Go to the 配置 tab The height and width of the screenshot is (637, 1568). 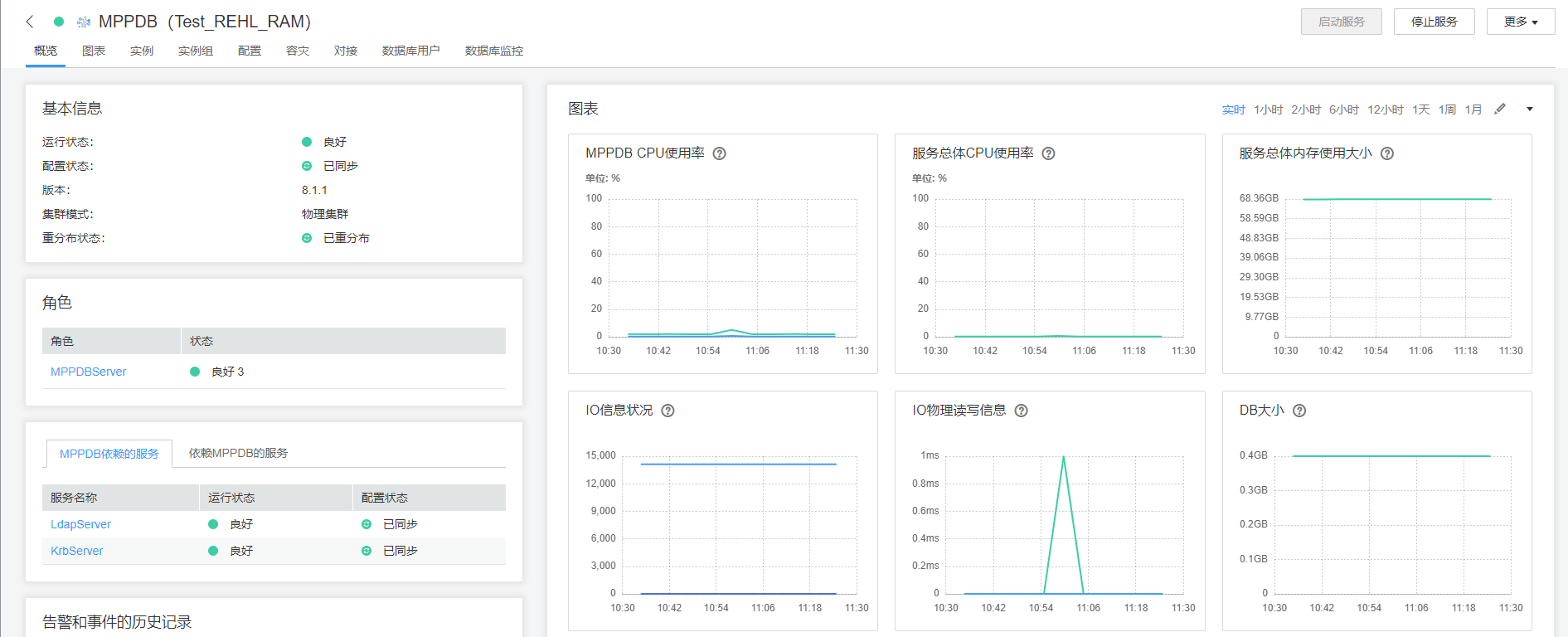250,51
